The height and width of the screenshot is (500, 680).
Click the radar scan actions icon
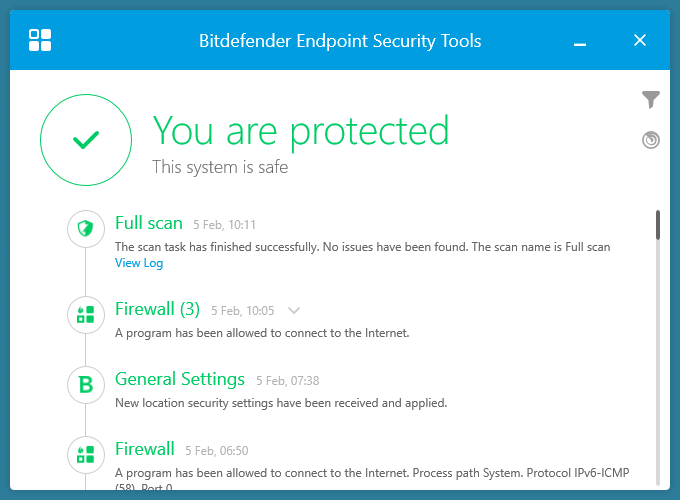tap(651, 140)
